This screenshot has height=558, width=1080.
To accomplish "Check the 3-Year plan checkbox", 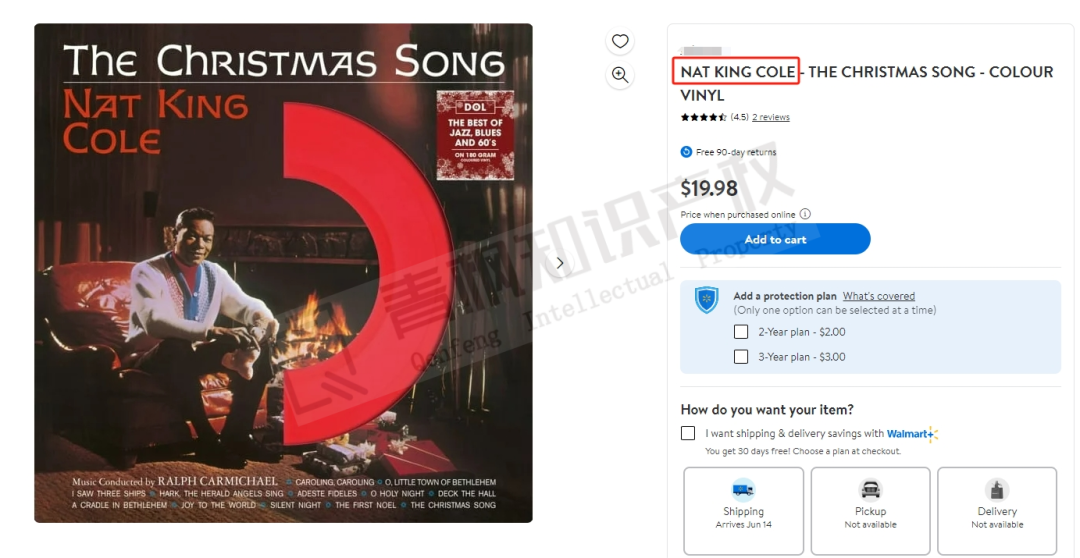I will pyautogui.click(x=741, y=357).
